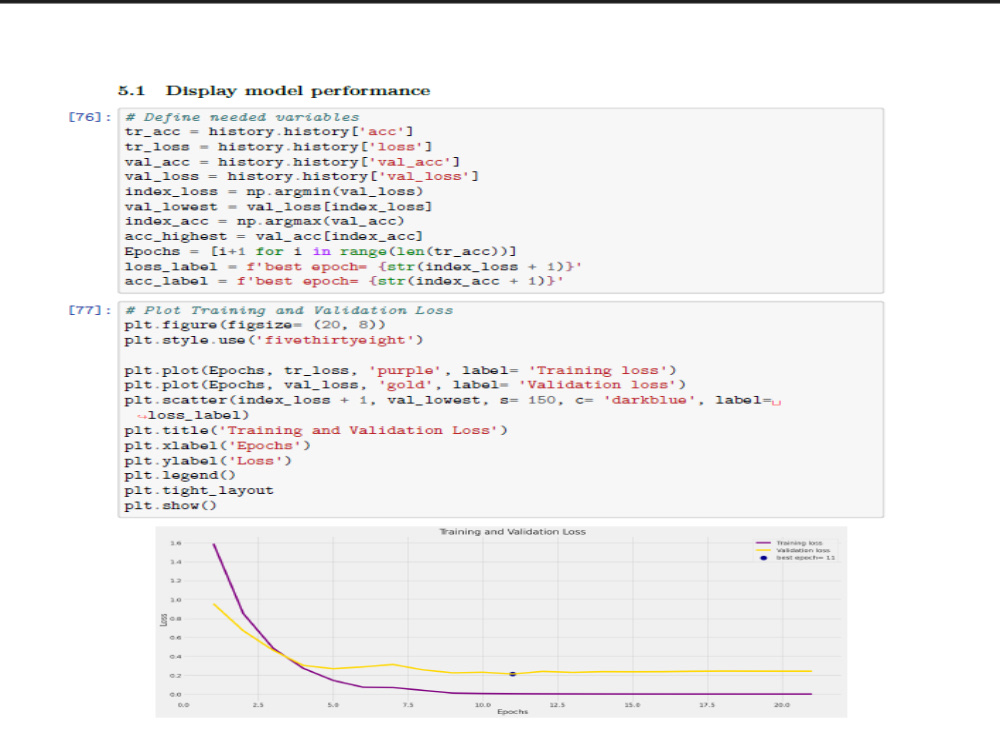Viewport: 1000px width, 750px height.
Task: Click the chart title 'Training and Validation Loss'
Action: click(513, 531)
